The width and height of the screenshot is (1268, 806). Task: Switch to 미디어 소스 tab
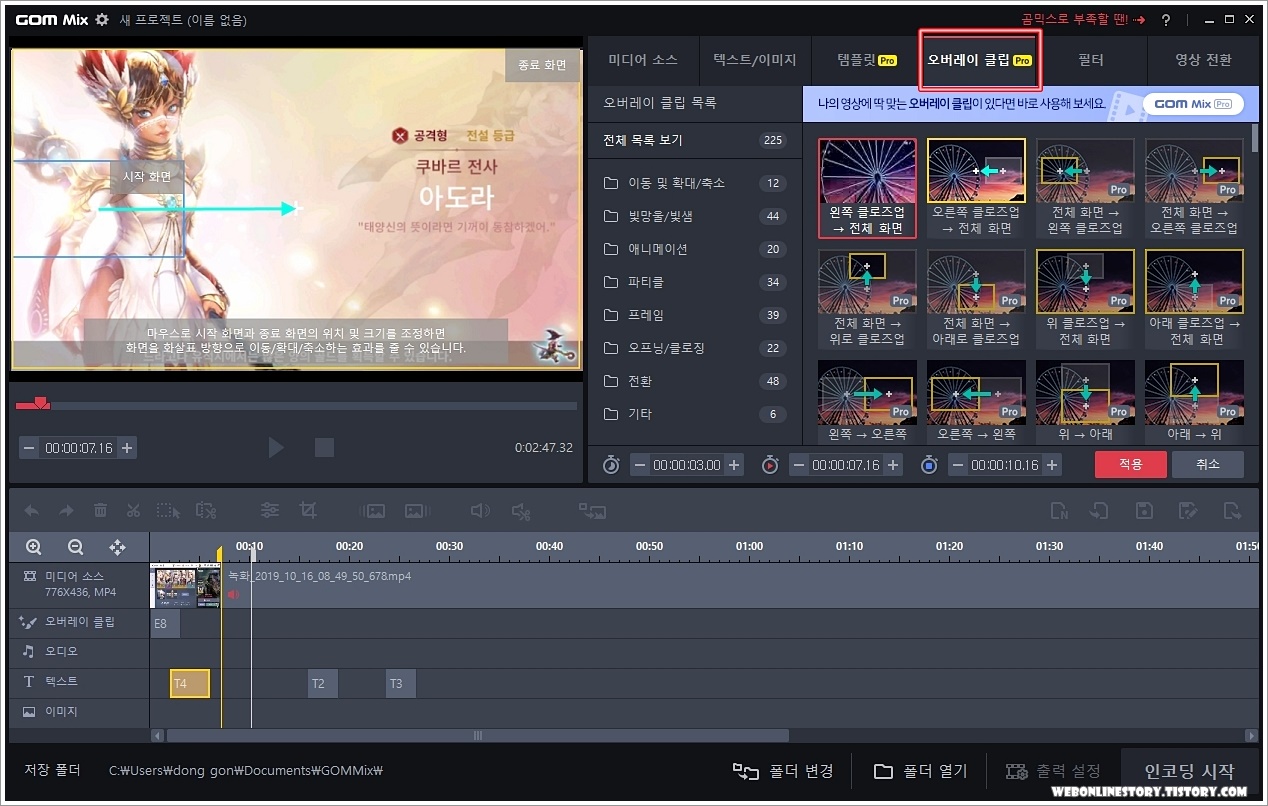pyautogui.click(x=643, y=60)
